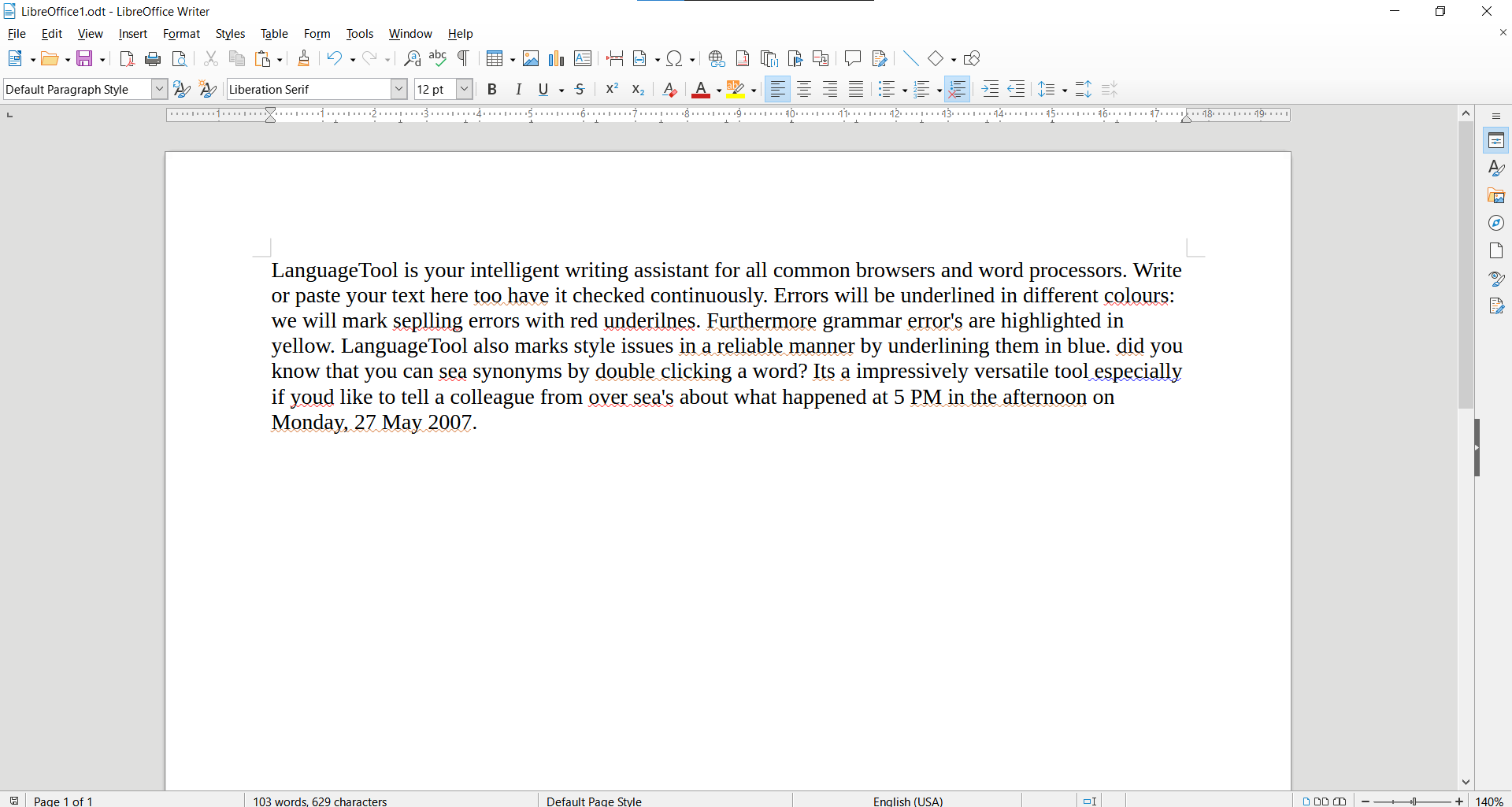
Task: Toggle Center alignment
Action: pos(804,90)
